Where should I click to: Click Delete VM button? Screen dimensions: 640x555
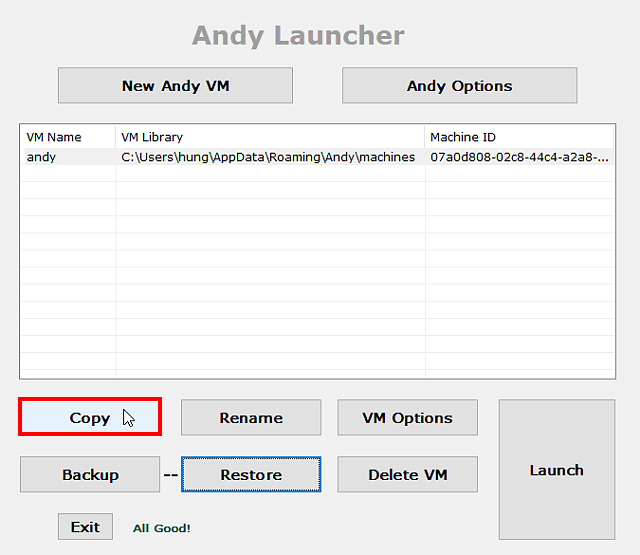407,474
